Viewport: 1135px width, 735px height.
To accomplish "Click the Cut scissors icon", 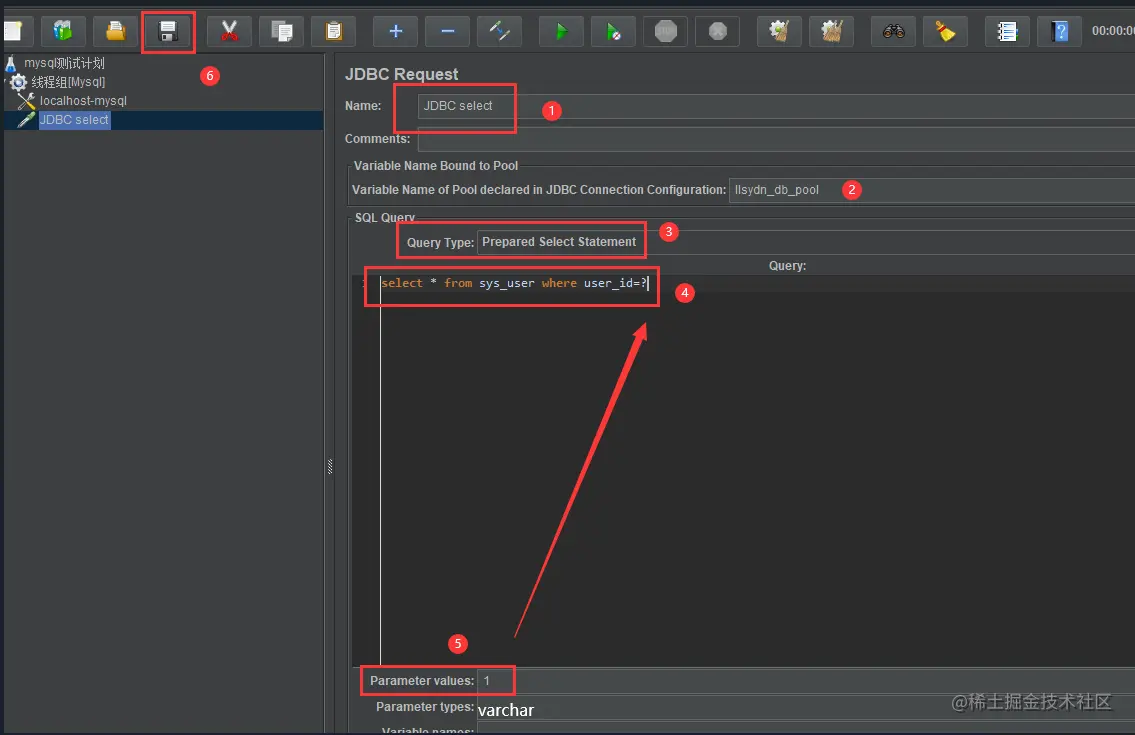I will click(229, 31).
